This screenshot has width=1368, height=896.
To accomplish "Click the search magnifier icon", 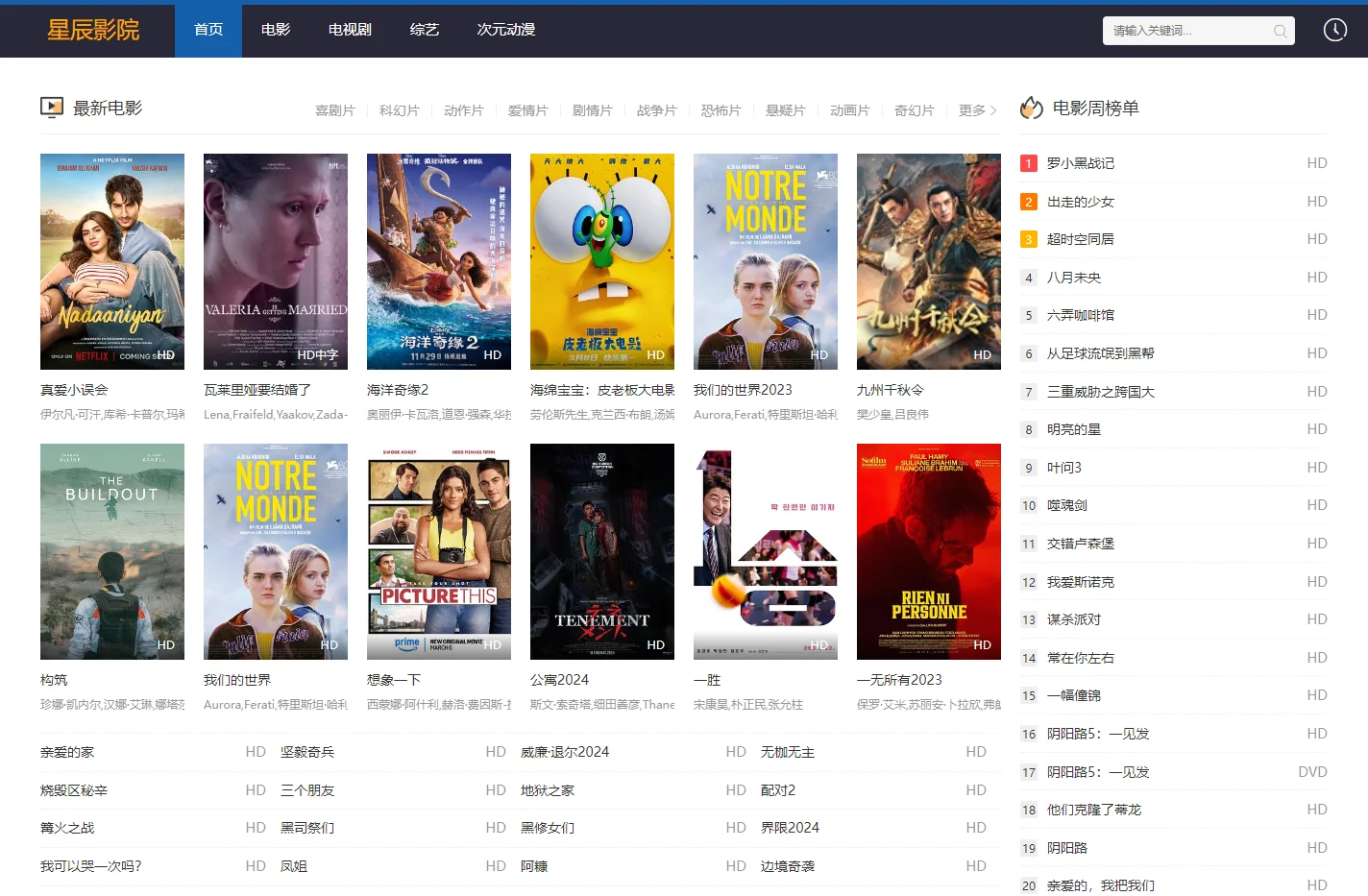I will (1280, 32).
